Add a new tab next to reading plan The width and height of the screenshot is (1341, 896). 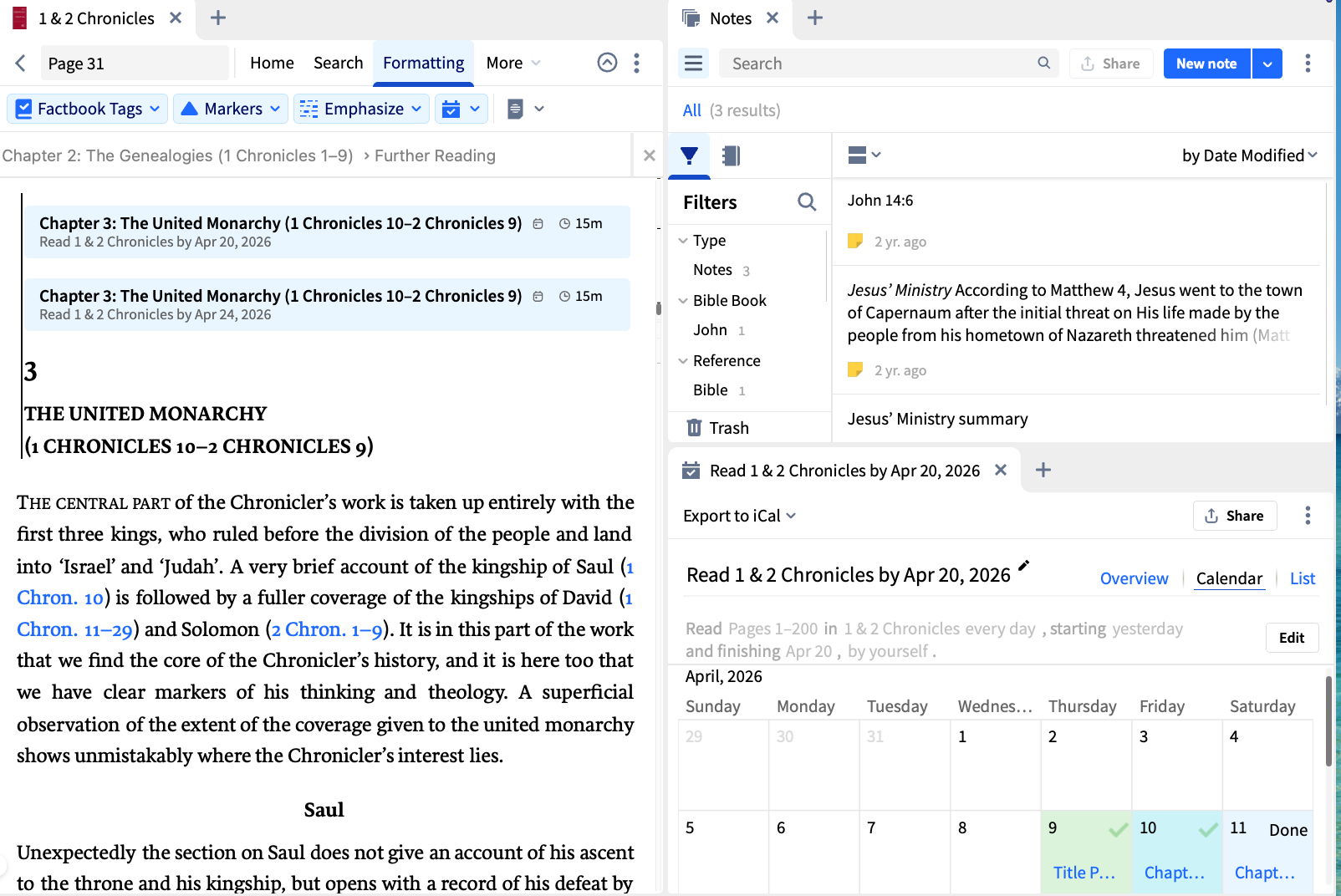(1043, 470)
